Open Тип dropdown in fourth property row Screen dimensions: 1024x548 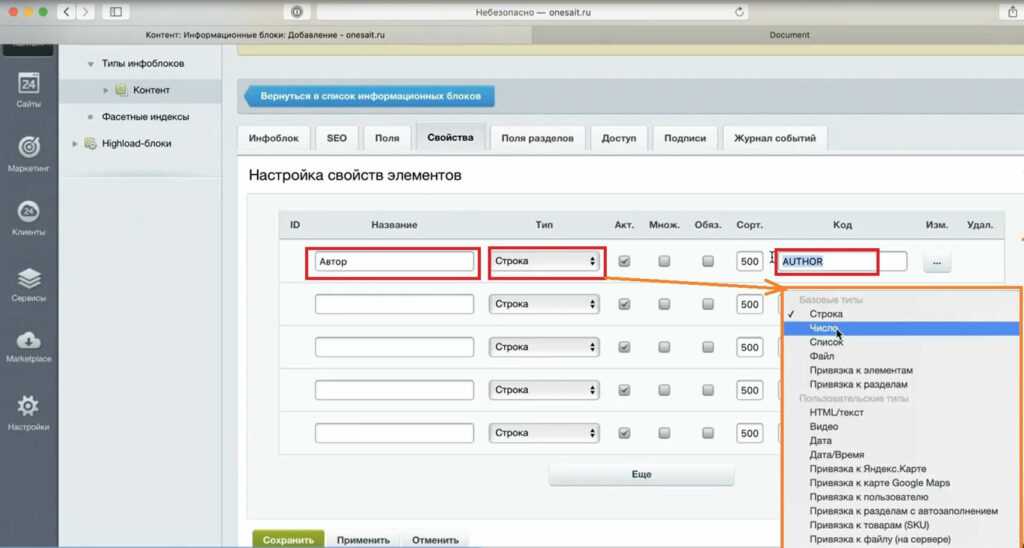pos(544,390)
